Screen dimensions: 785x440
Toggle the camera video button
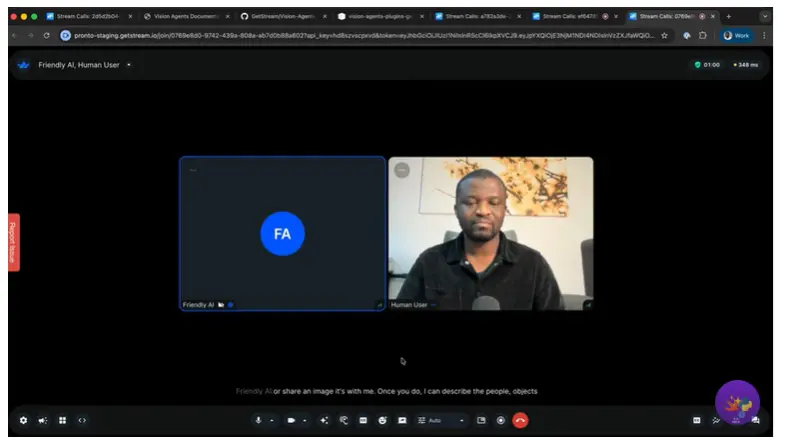(291, 420)
